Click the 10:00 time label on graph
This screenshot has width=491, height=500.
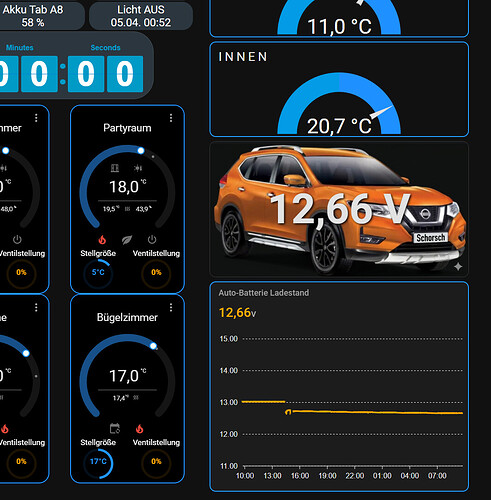click(245, 476)
